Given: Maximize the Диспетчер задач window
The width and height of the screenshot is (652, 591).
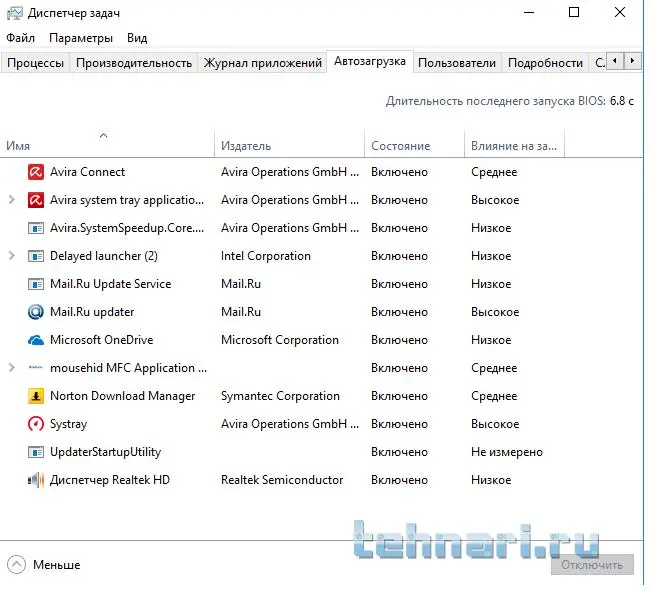Looking at the screenshot, I should pos(574,12).
